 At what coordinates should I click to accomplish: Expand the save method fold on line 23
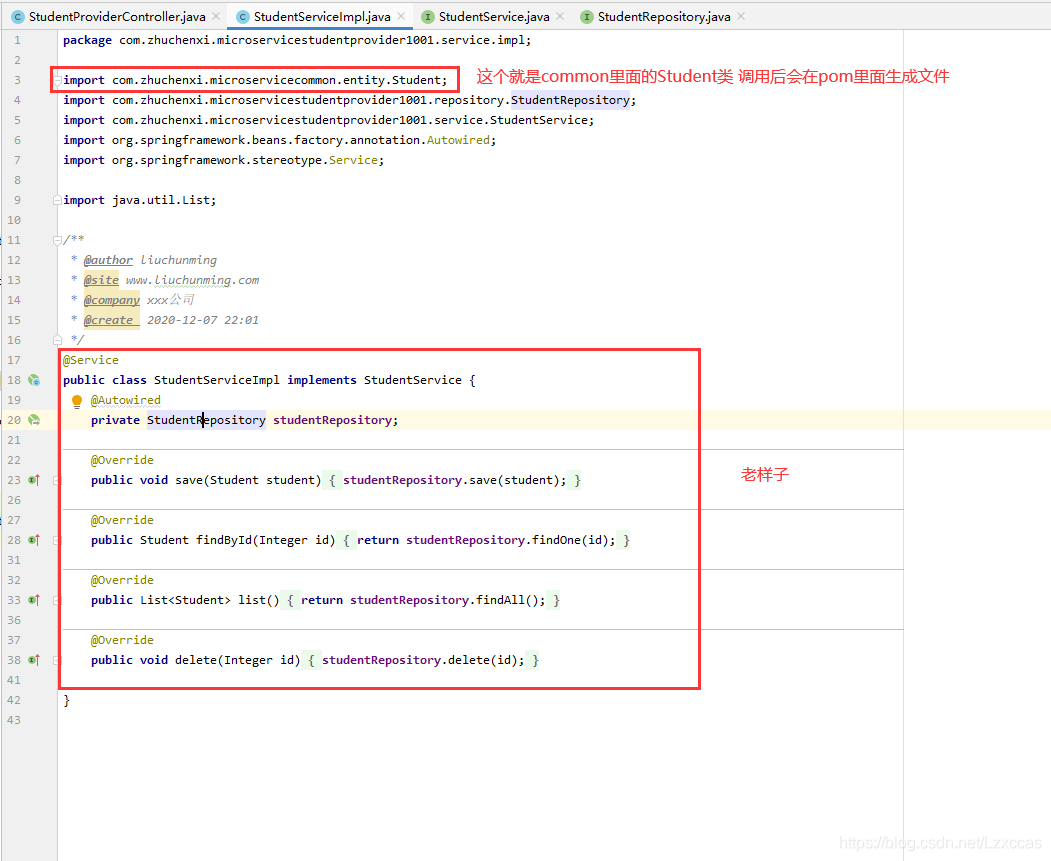[x=57, y=480]
